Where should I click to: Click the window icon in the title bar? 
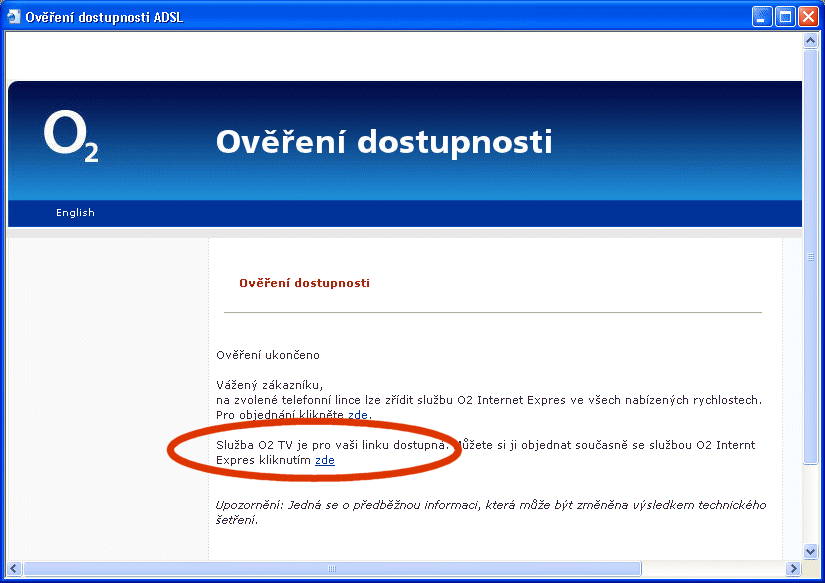14,16
